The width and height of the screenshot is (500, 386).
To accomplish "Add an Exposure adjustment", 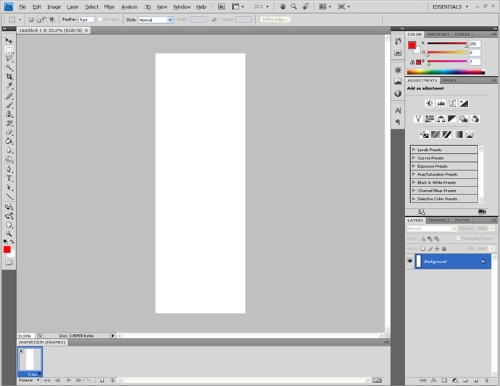I will pos(463,103).
